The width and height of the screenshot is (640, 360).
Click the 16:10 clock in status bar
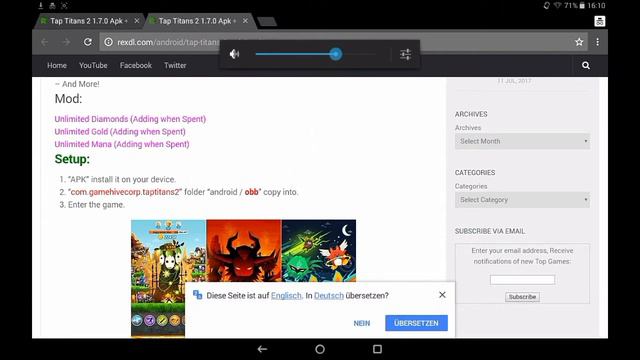(596, 5)
